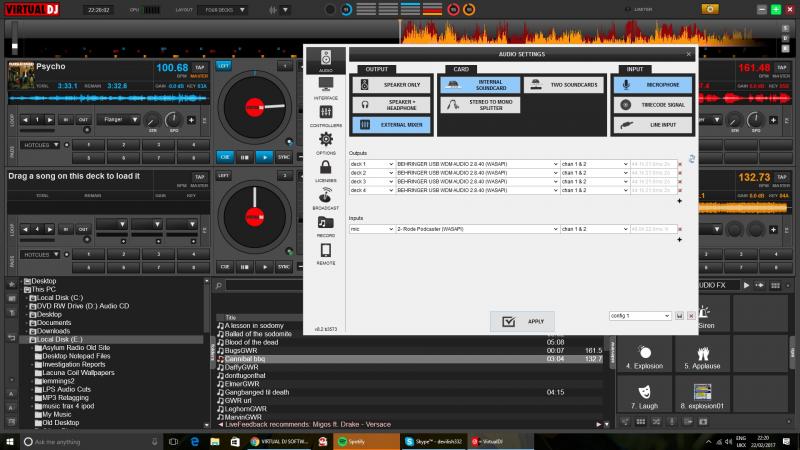
Task: Click deck 1 SYNC button
Action: [x=284, y=157]
